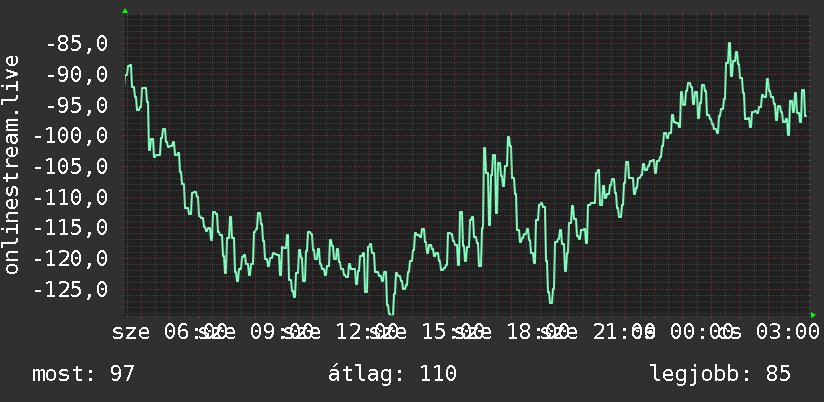The image size is (824, 402).
Task: Click the -110,0 y-axis label
Action: pos(70,198)
